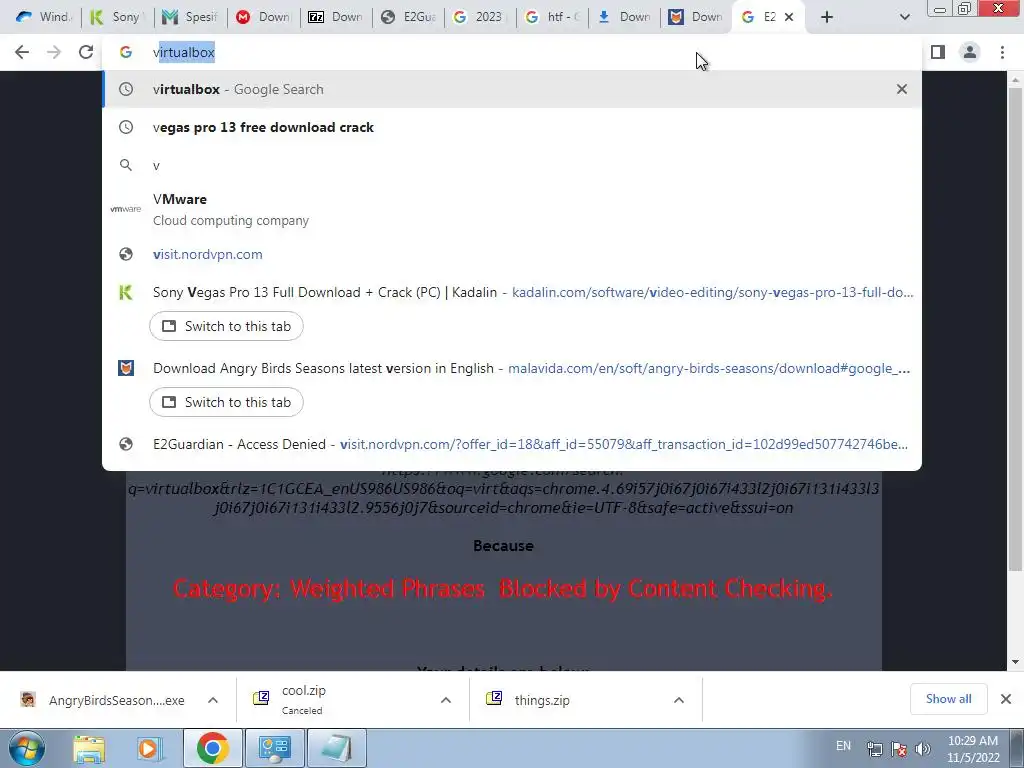1024x768 pixels.
Task: Switch to the E2Gu tab
Action: click(408, 17)
